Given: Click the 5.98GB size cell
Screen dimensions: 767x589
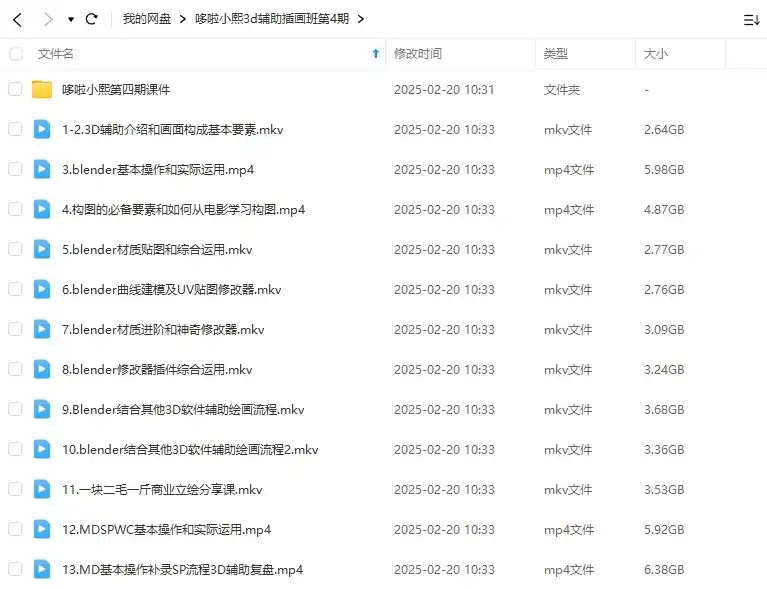Looking at the screenshot, I should point(664,170).
